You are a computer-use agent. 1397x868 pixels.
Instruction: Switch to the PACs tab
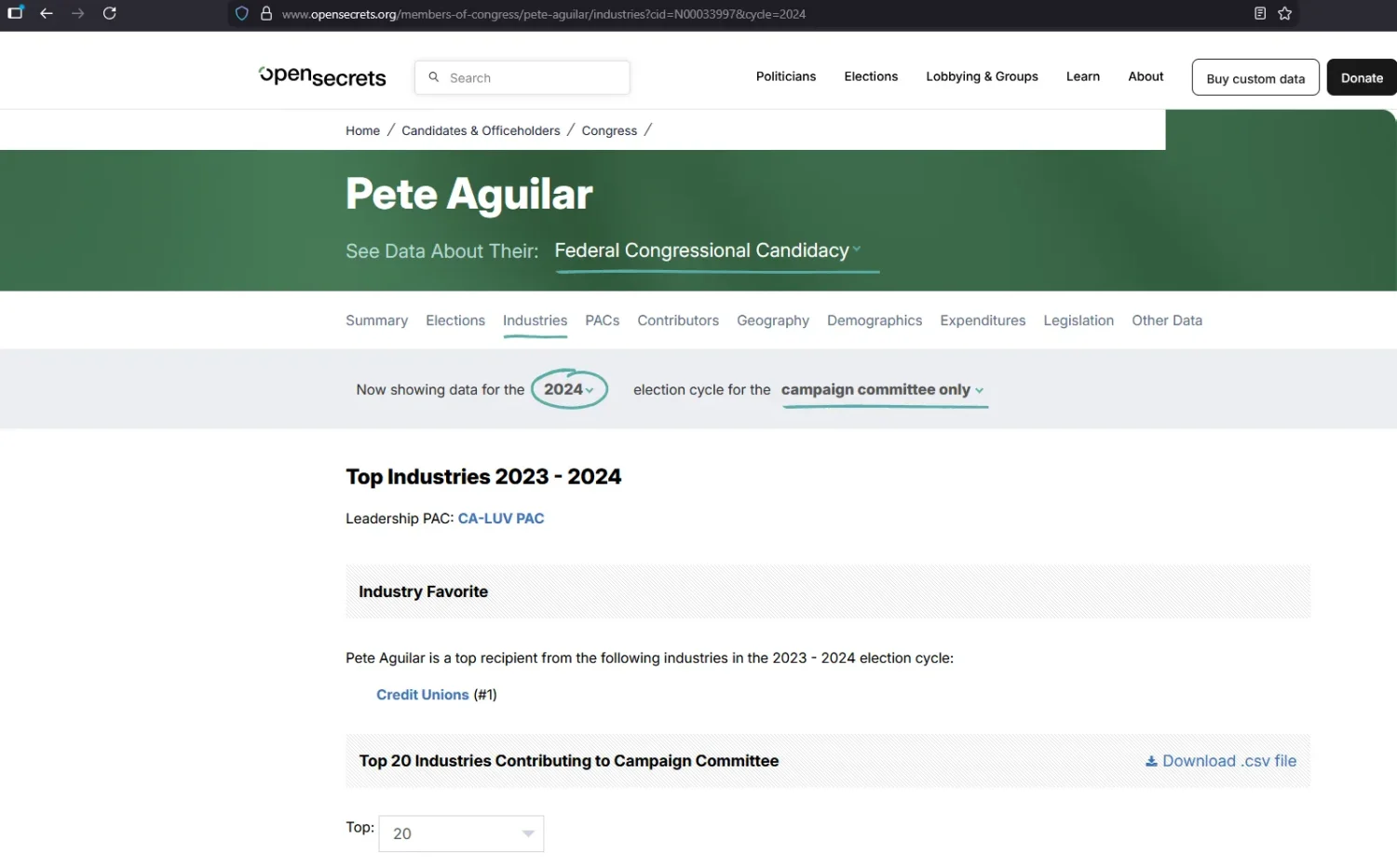603,320
